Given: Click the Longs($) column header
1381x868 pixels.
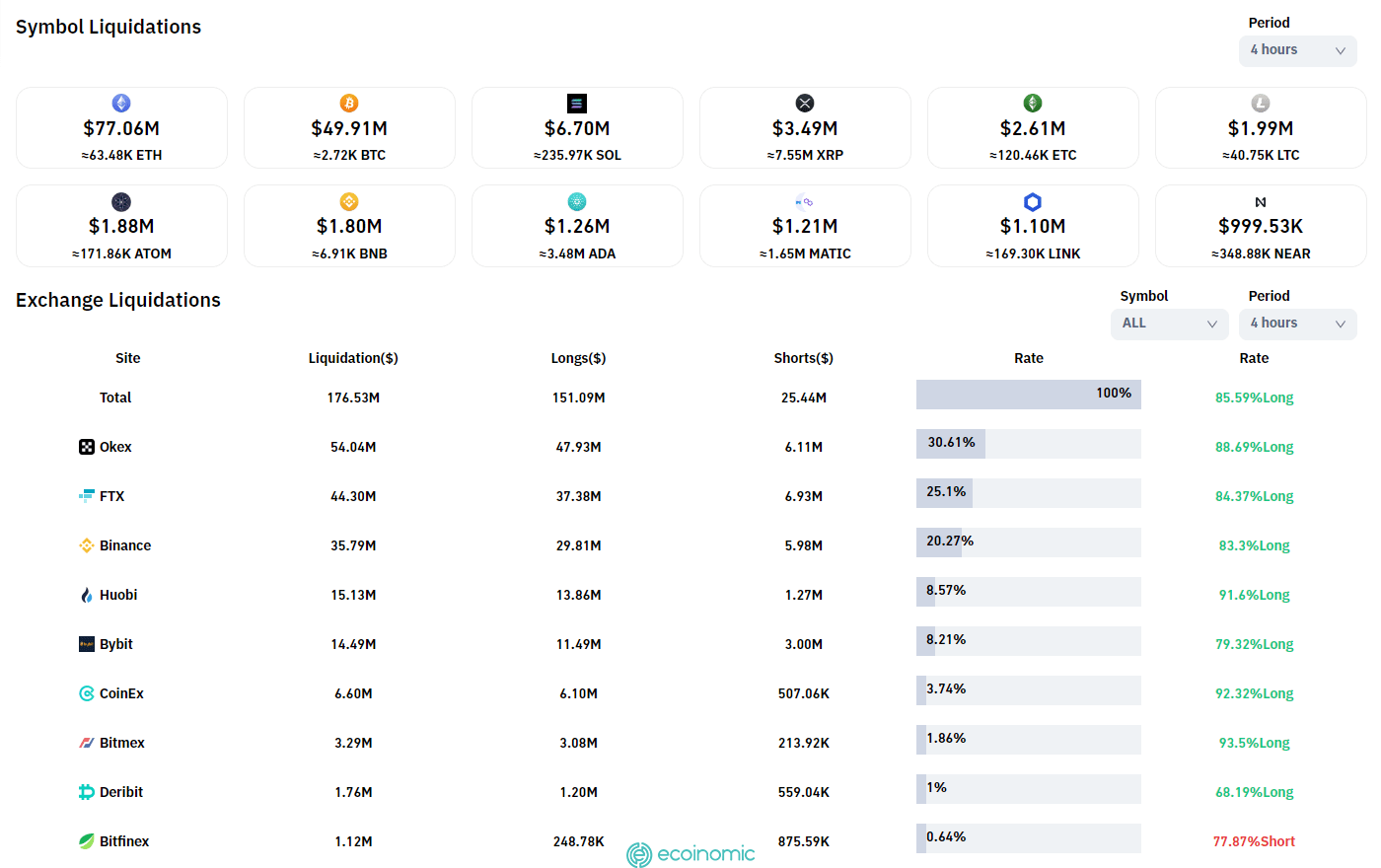Looking at the screenshot, I should 579,358.
